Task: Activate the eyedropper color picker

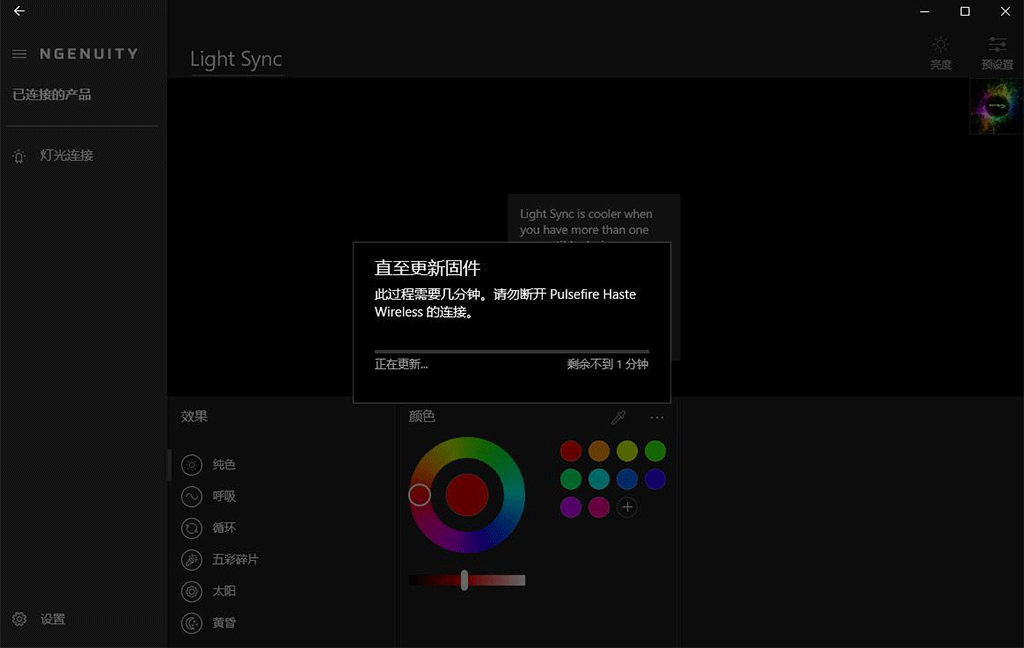Action: point(618,417)
